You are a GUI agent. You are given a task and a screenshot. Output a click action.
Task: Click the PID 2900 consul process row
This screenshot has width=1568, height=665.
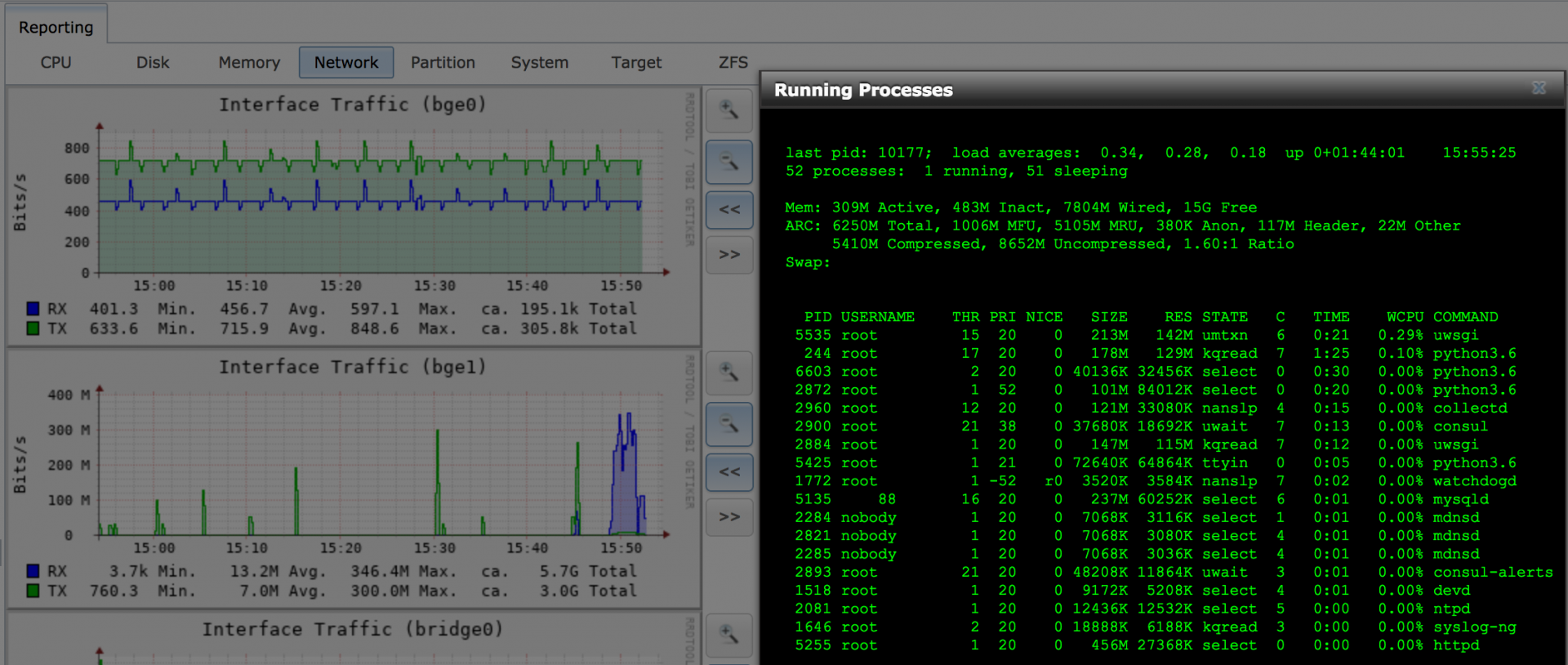click(1142, 426)
